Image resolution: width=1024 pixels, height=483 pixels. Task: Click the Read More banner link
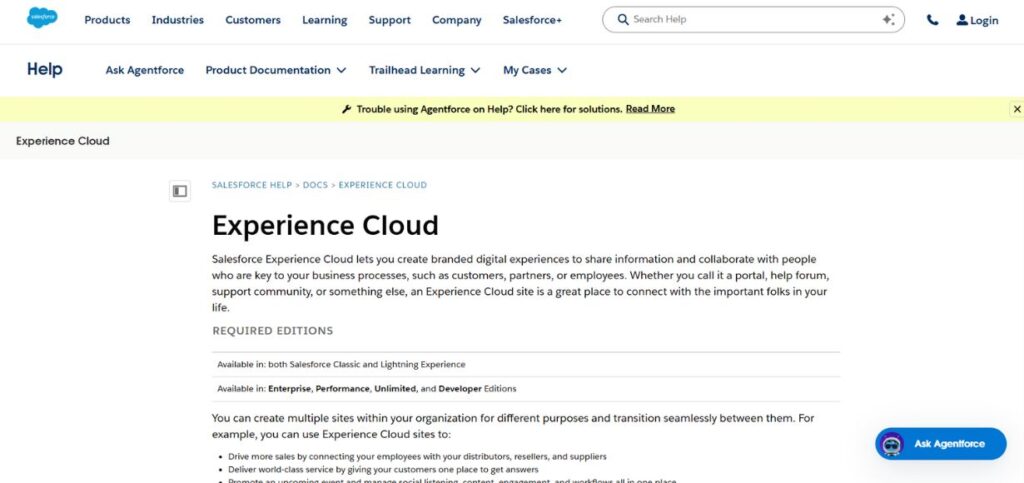[650, 109]
